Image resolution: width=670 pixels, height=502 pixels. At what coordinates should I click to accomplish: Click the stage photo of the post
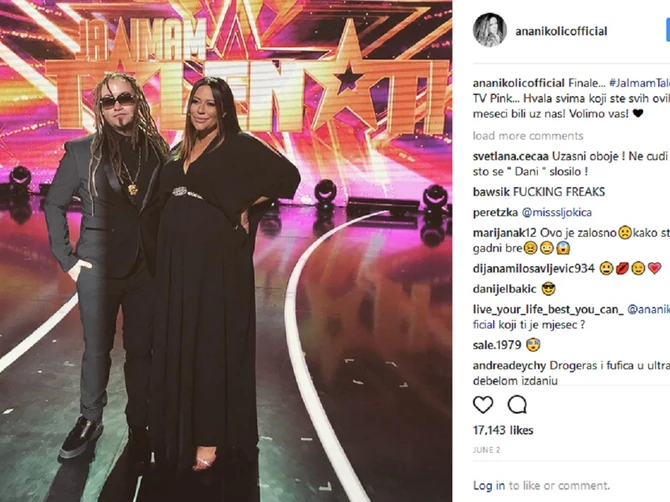[x=226, y=251]
